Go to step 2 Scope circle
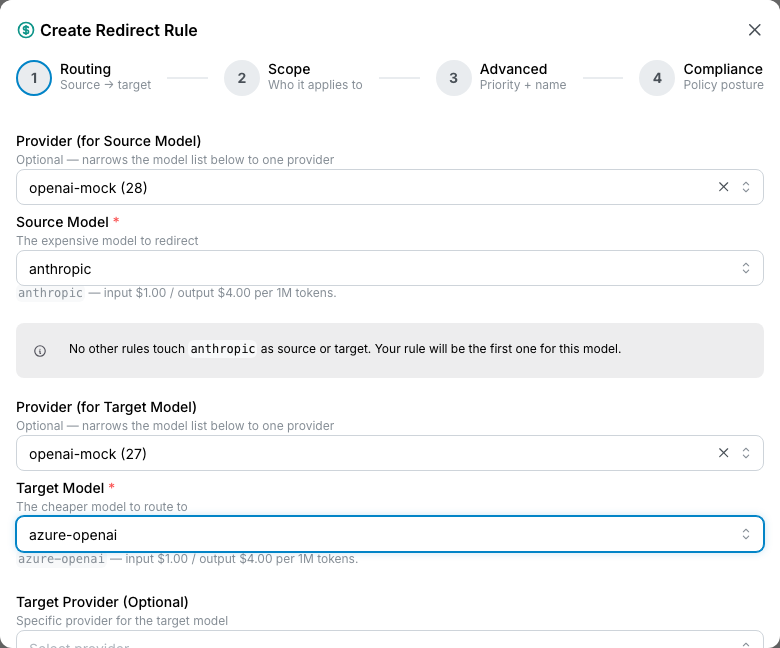 pyautogui.click(x=242, y=78)
